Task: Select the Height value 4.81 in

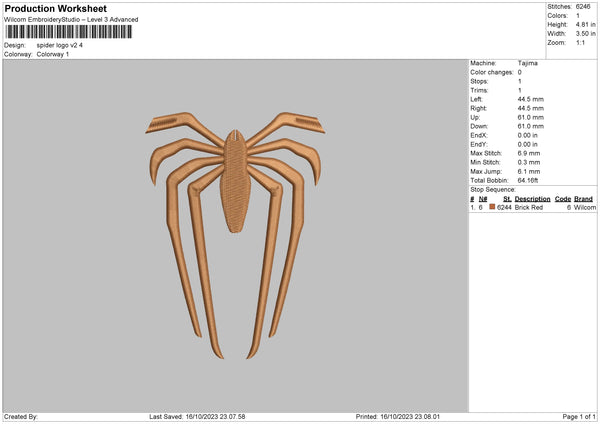Action: coord(585,24)
